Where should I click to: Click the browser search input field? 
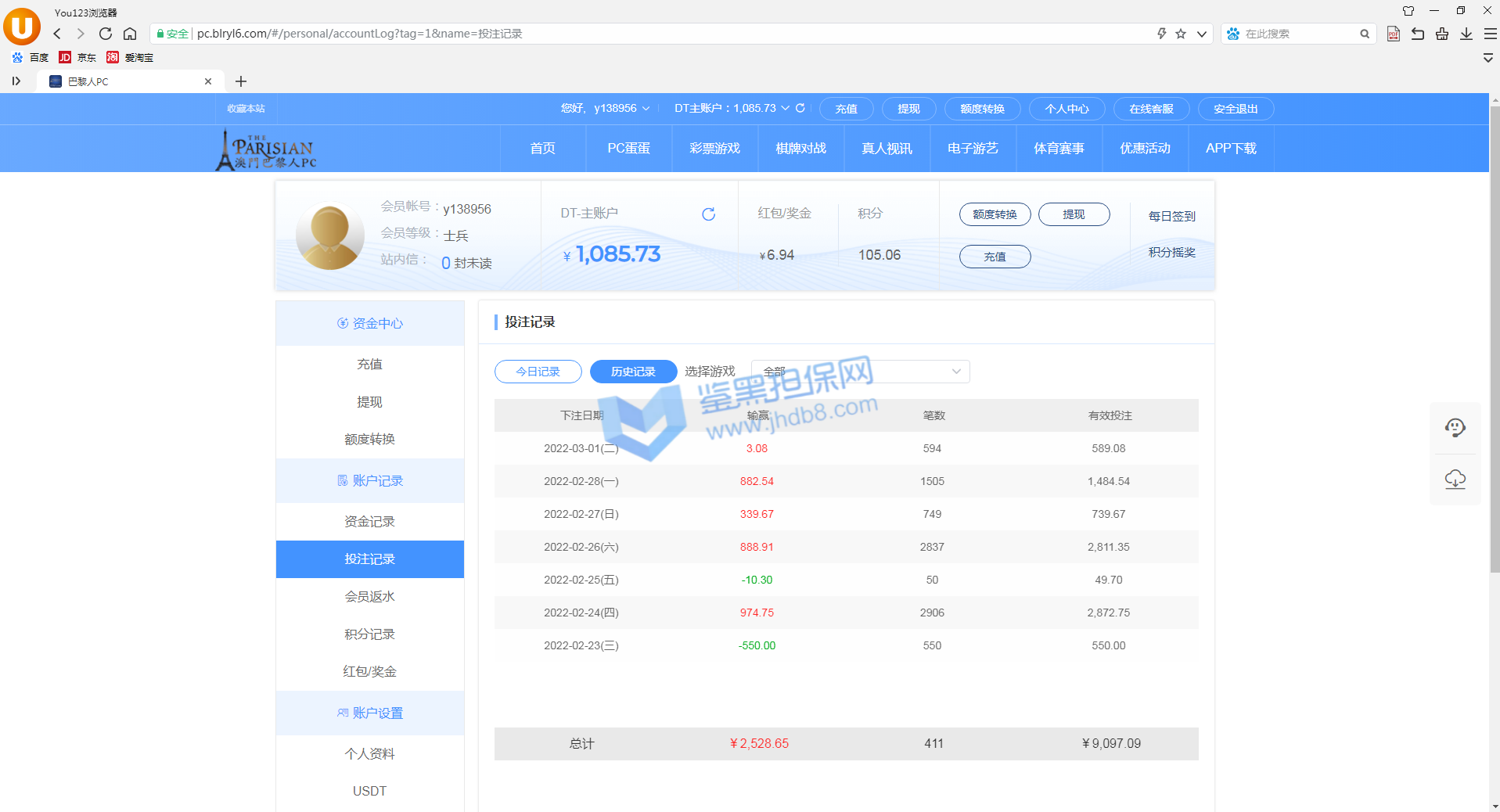coord(1299,34)
